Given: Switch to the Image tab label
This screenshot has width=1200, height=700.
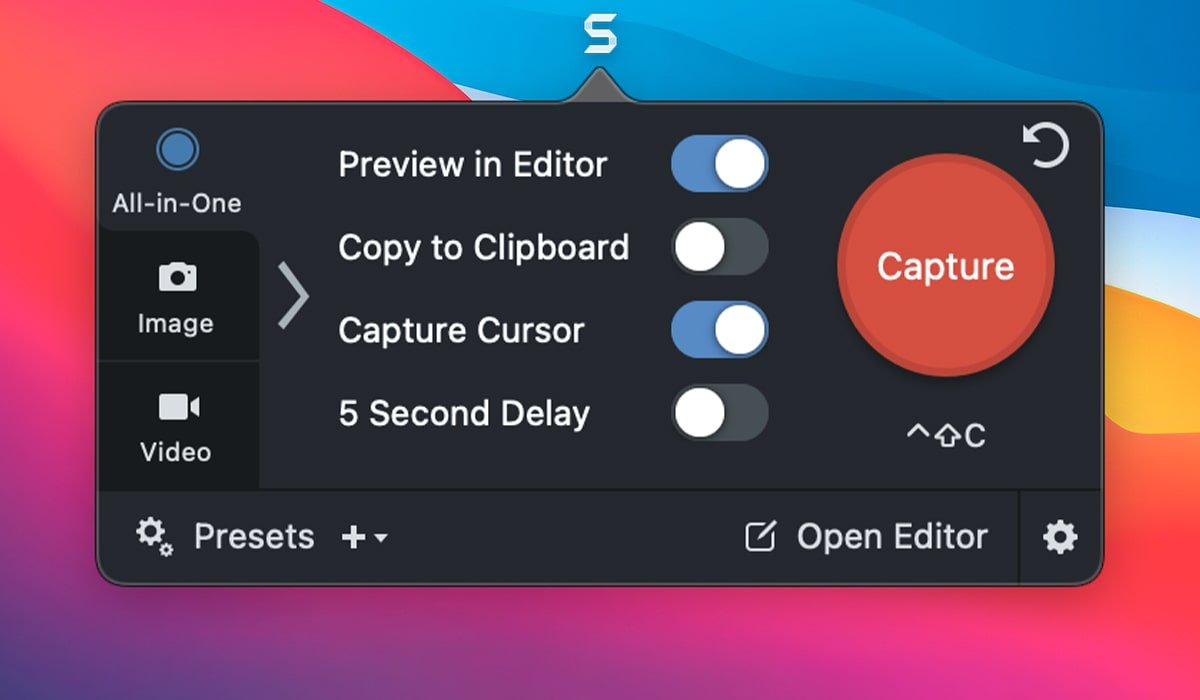Looking at the screenshot, I should (176, 324).
